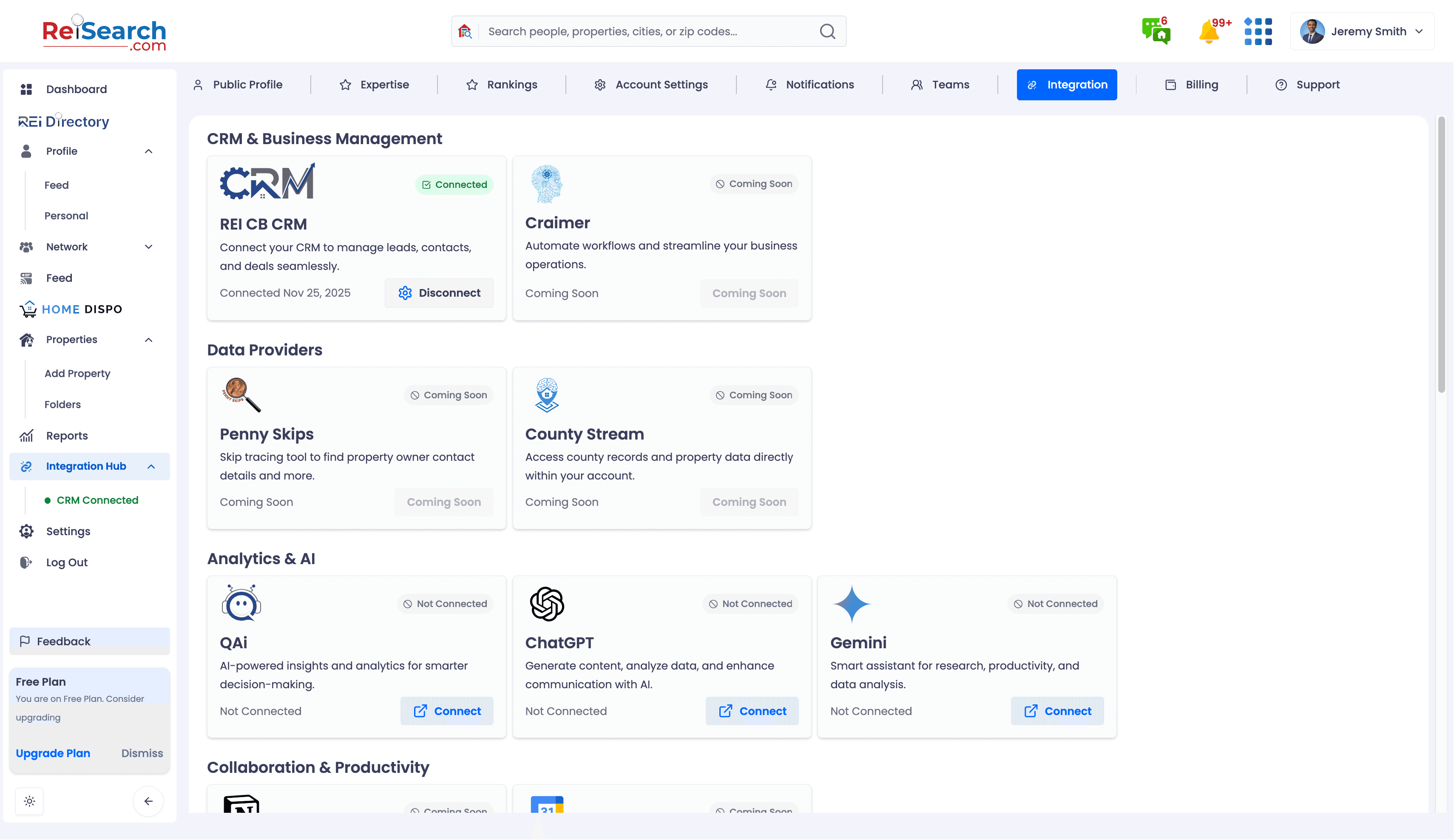Click the Penny Skips Coming Soon button
This screenshot has width=1454, height=840.
(444, 502)
